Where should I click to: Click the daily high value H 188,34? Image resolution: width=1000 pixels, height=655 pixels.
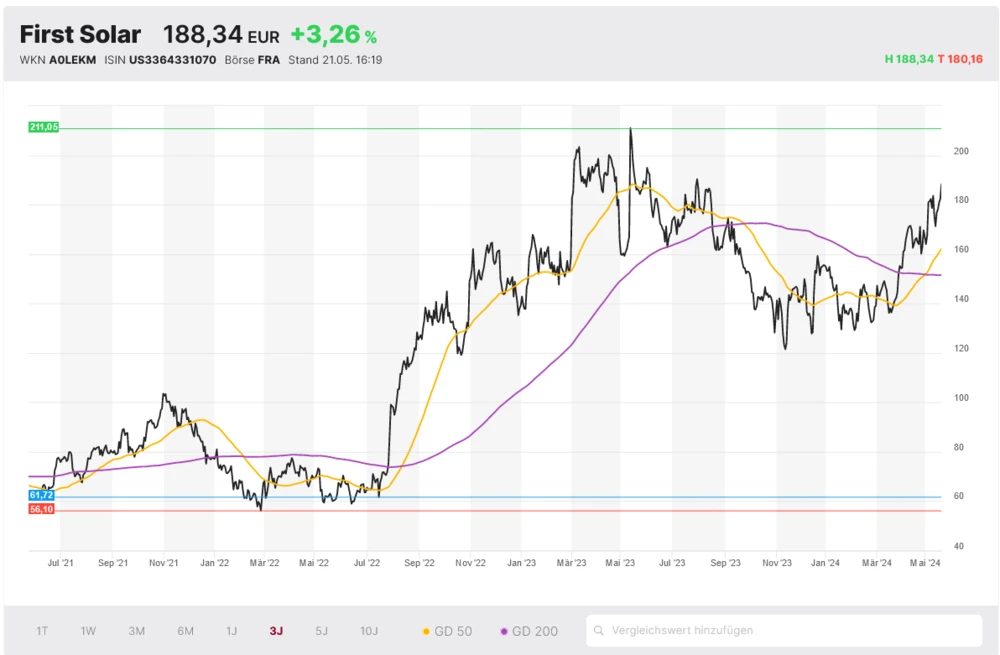click(x=909, y=60)
